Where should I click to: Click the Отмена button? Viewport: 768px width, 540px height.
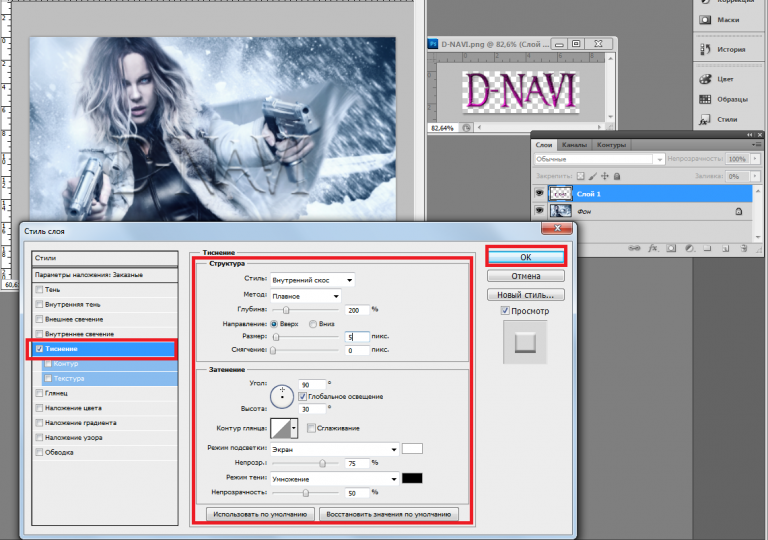pos(526,276)
